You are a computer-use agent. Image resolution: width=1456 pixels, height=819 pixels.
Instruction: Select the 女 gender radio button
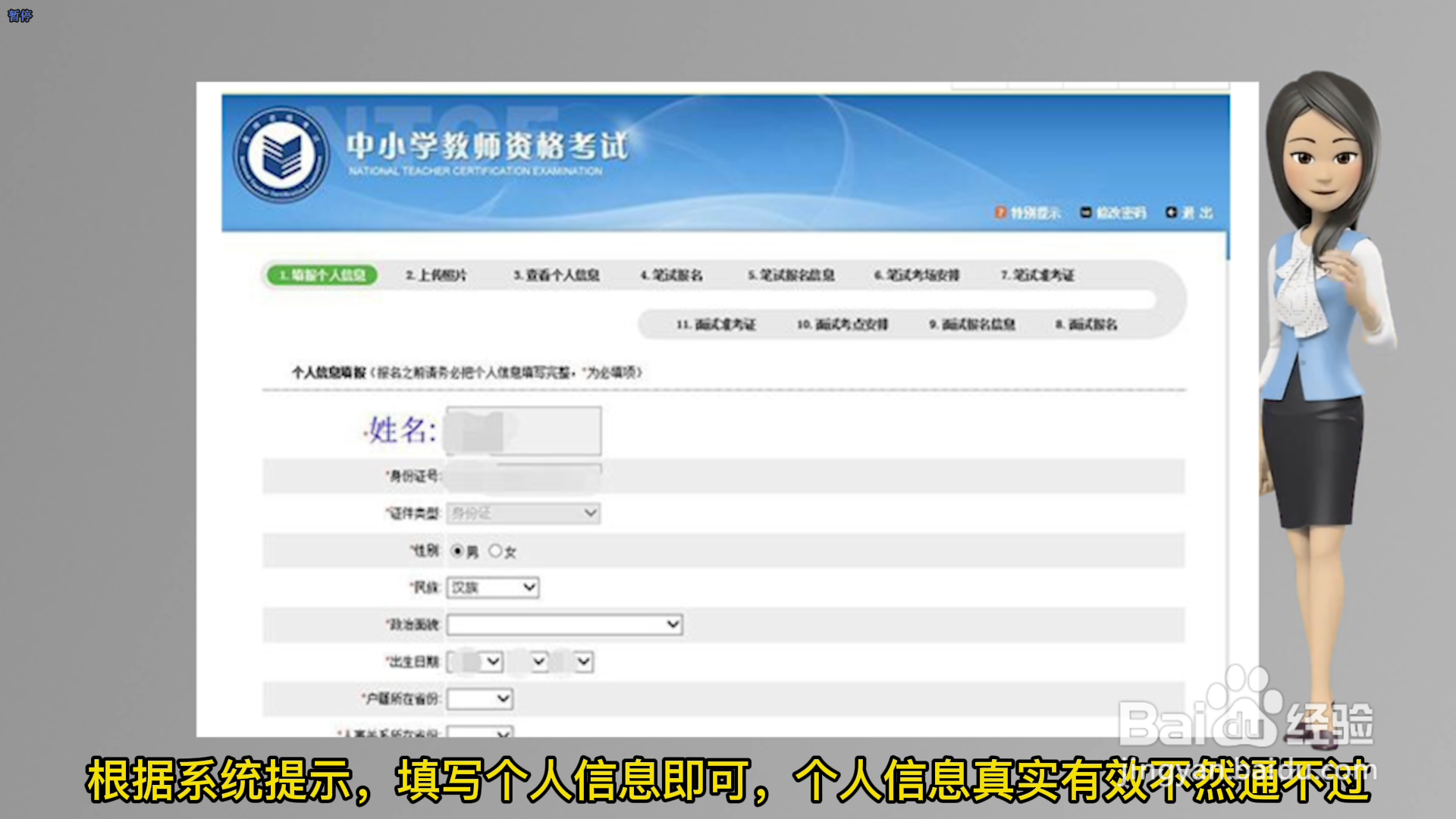coord(494,551)
